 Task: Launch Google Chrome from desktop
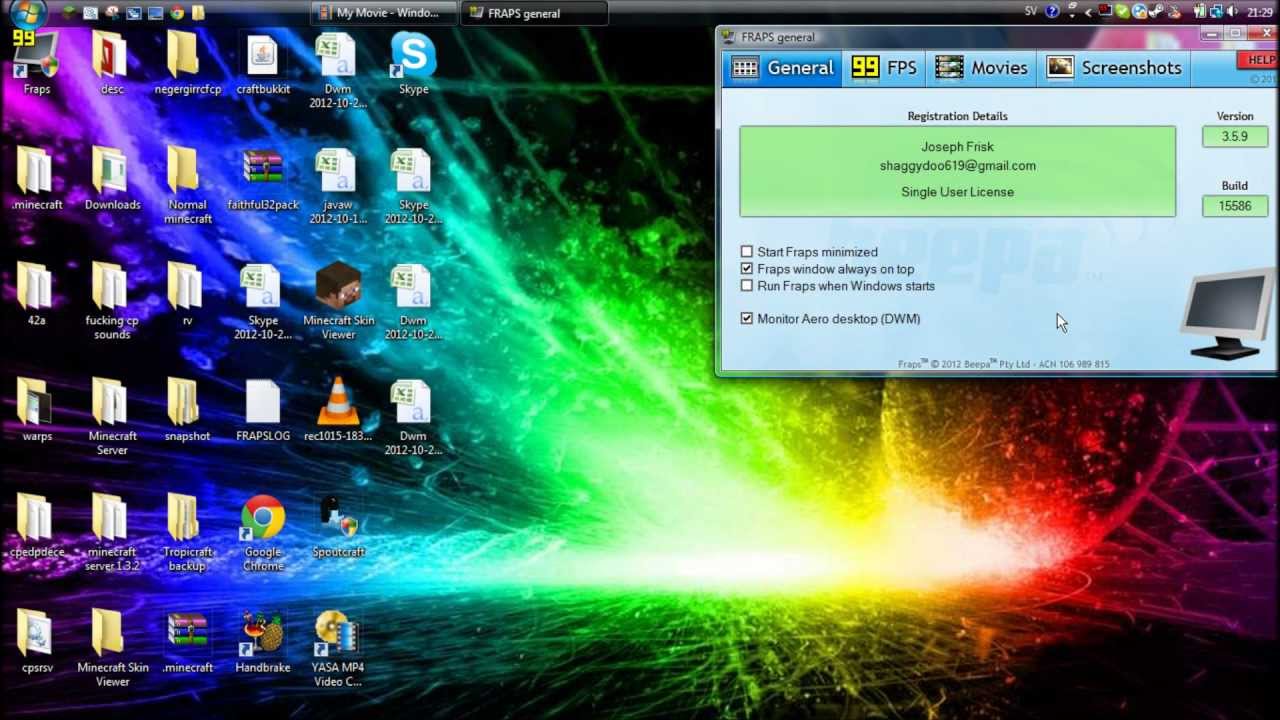tap(263, 532)
